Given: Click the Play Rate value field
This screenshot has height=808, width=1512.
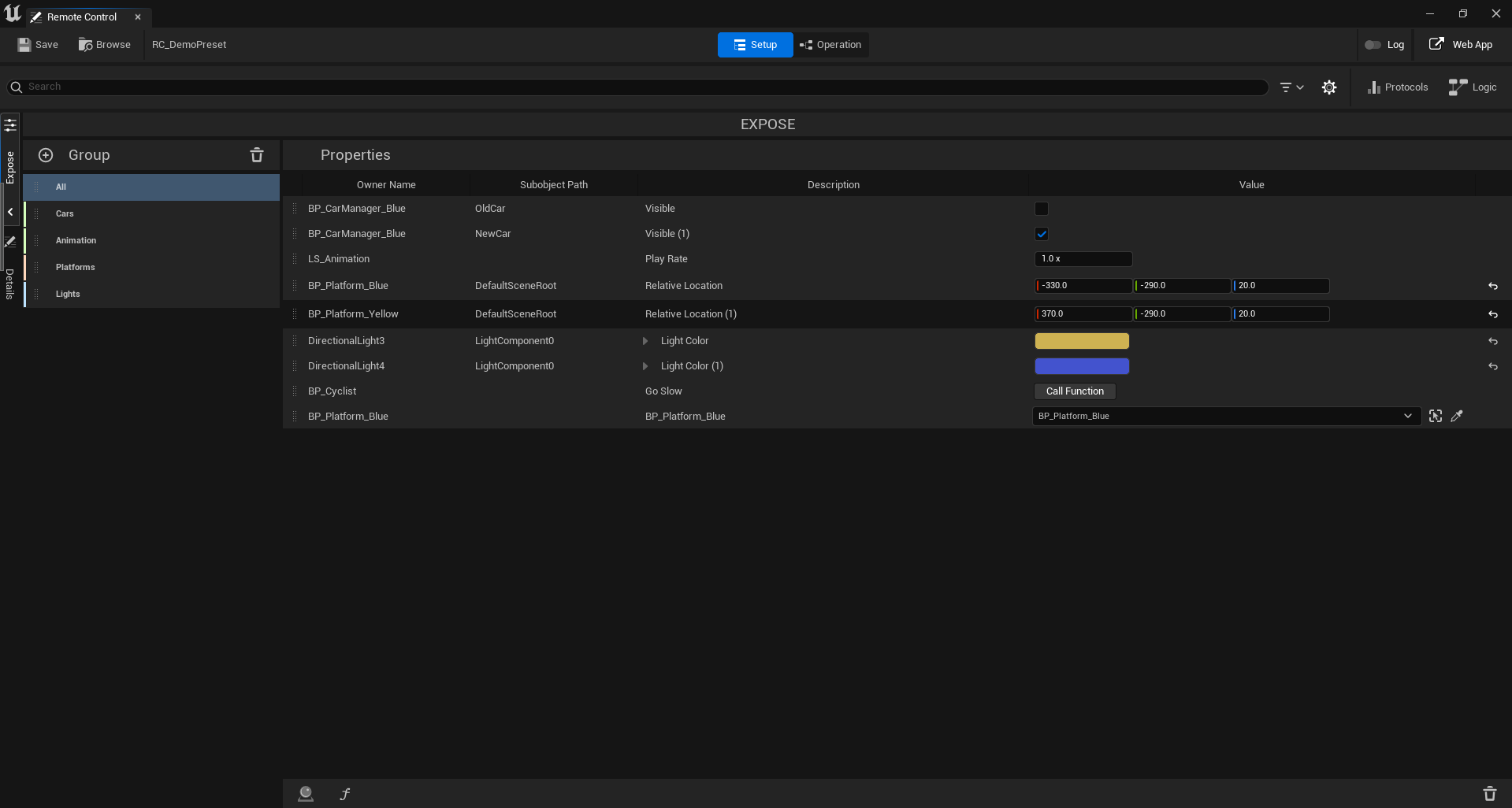Looking at the screenshot, I should (x=1083, y=259).
